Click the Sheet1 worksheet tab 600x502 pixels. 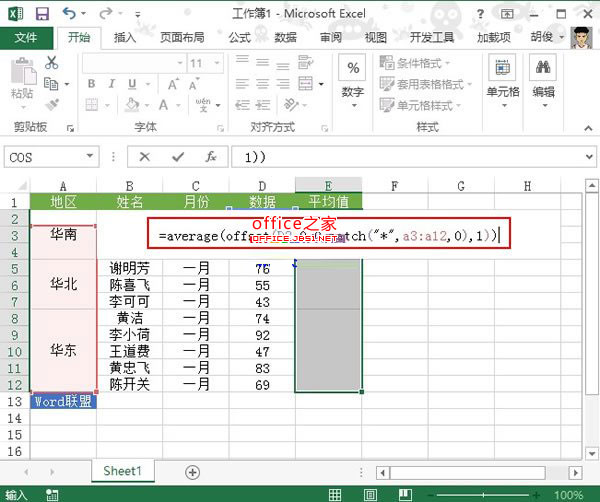(x=123, y=471)
